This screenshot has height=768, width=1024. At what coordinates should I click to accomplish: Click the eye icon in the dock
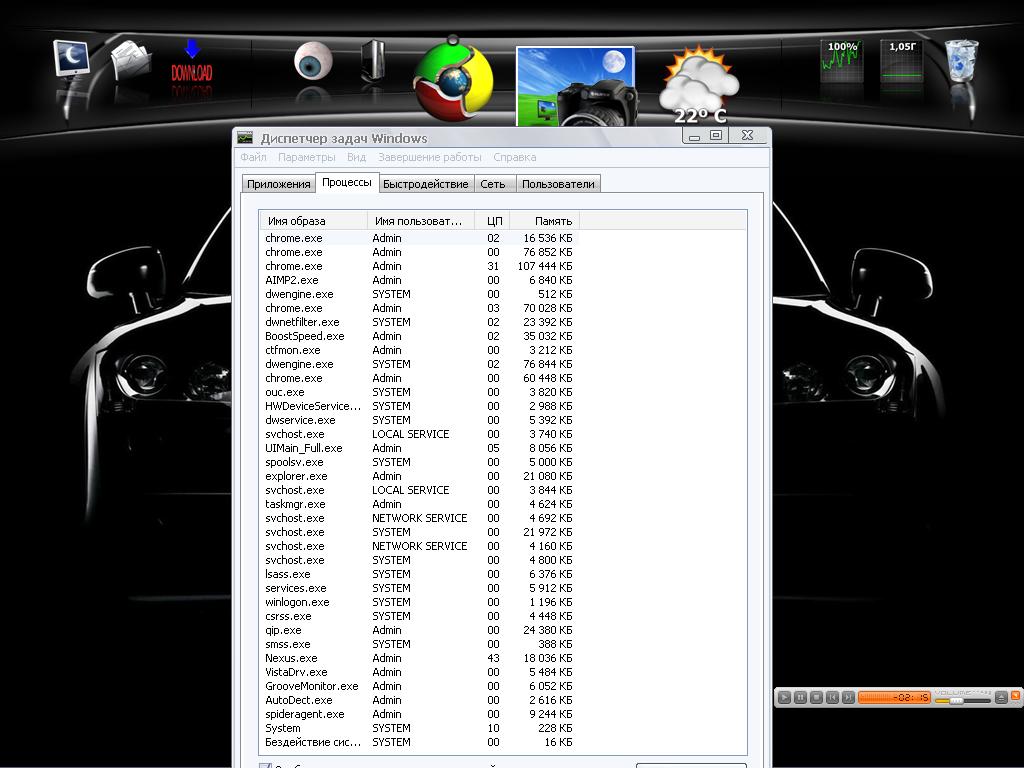point(311,62)
